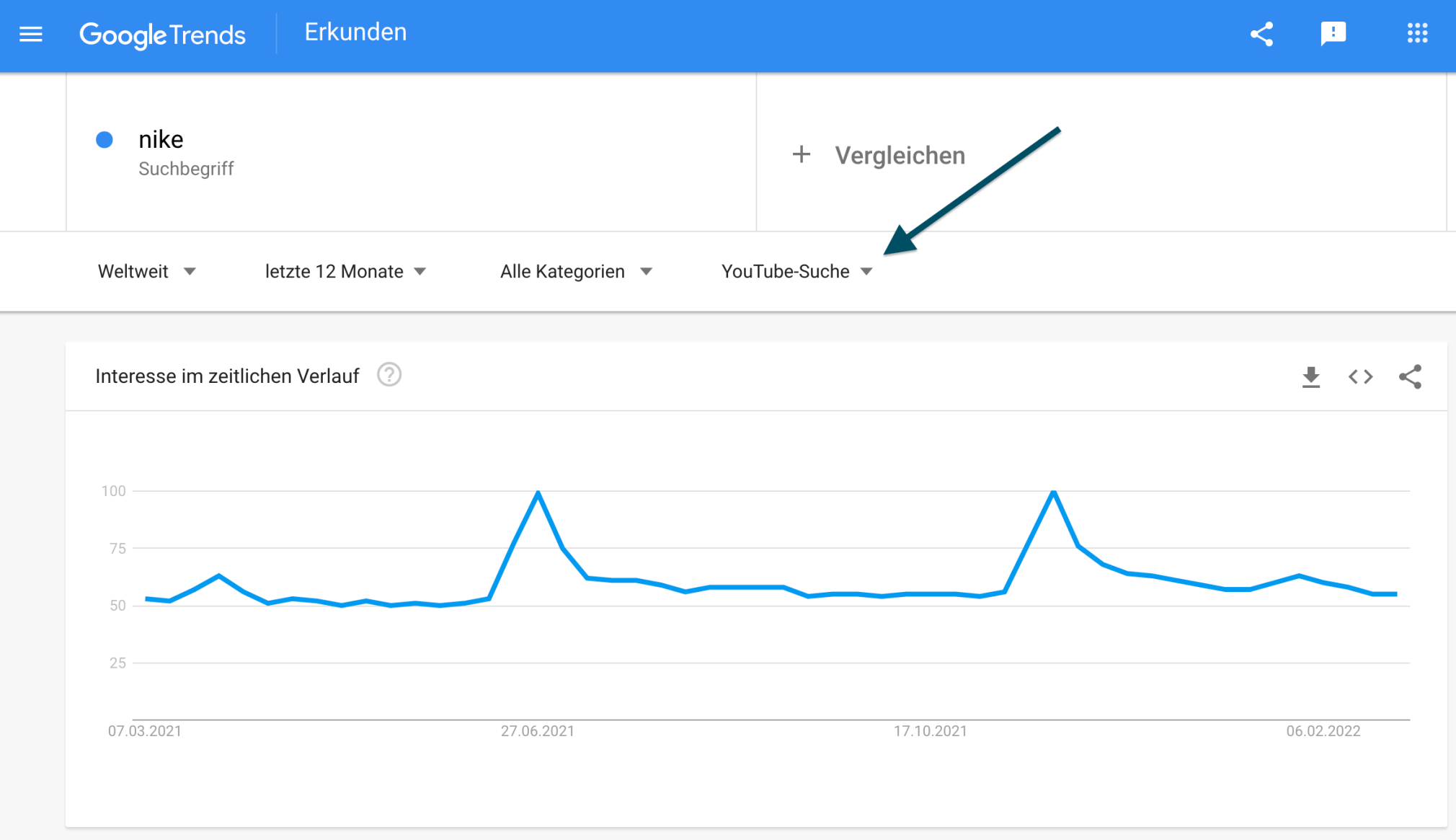Image resolution: width=1456 pixels, height=840 pixels.
Task: Click the help icon next to Interesse im zeitlichen Verlauf
Action: (389, 375)
